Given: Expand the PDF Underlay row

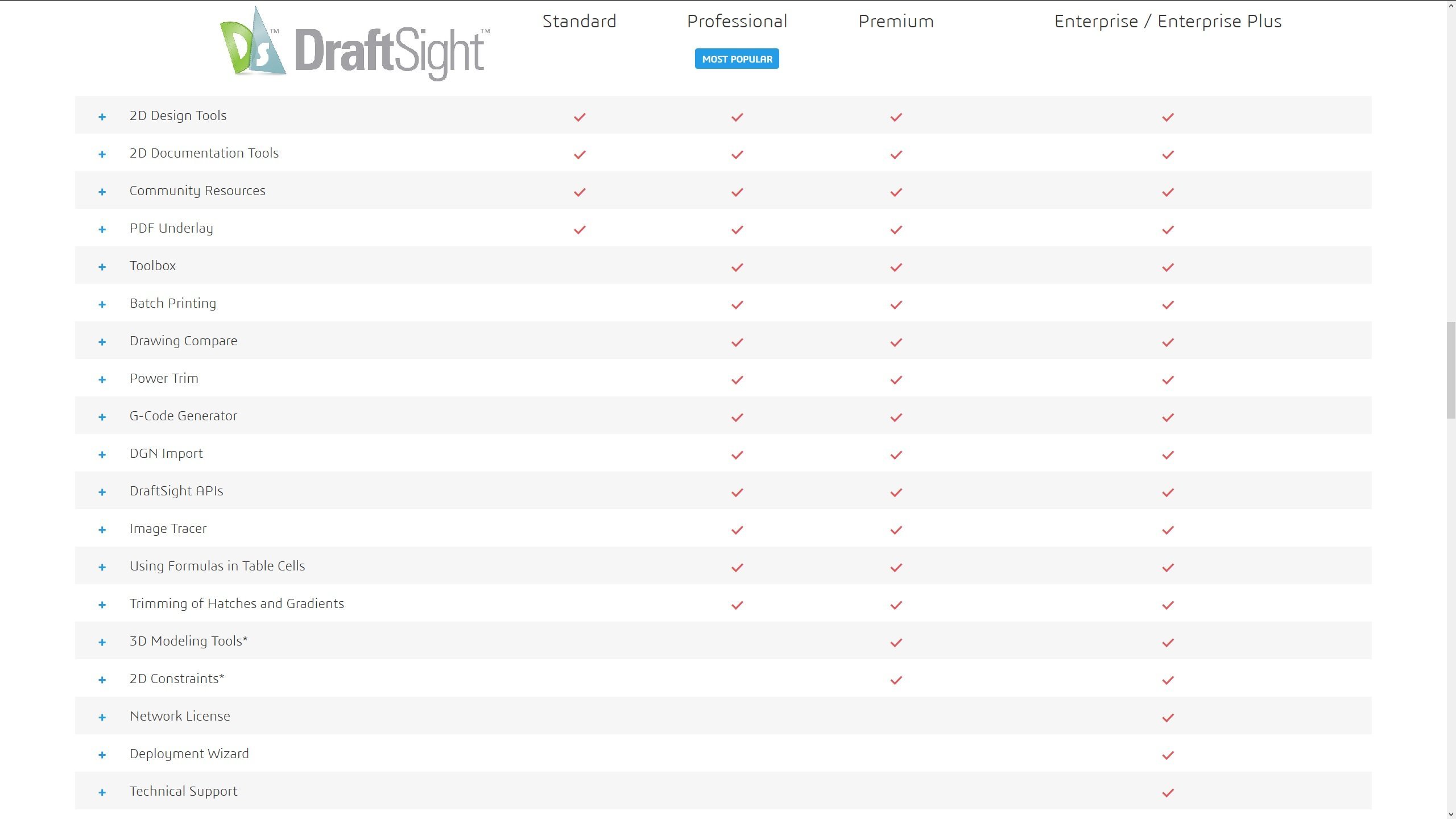Looking at the screenshot, I should click(102, 230).
